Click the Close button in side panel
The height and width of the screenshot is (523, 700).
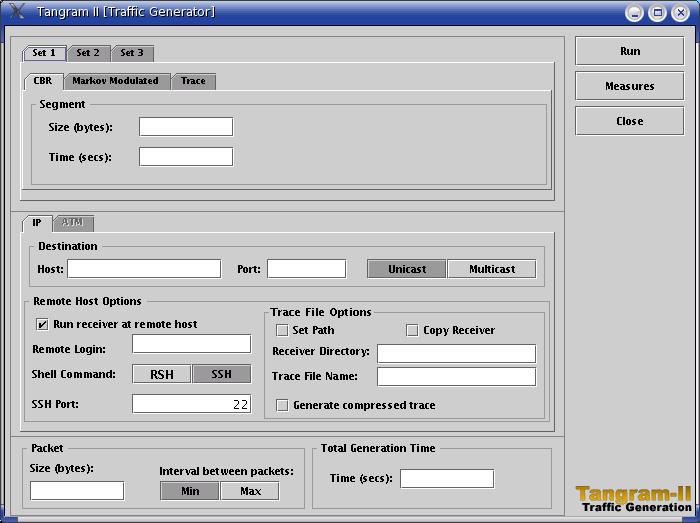coord(629,121)
